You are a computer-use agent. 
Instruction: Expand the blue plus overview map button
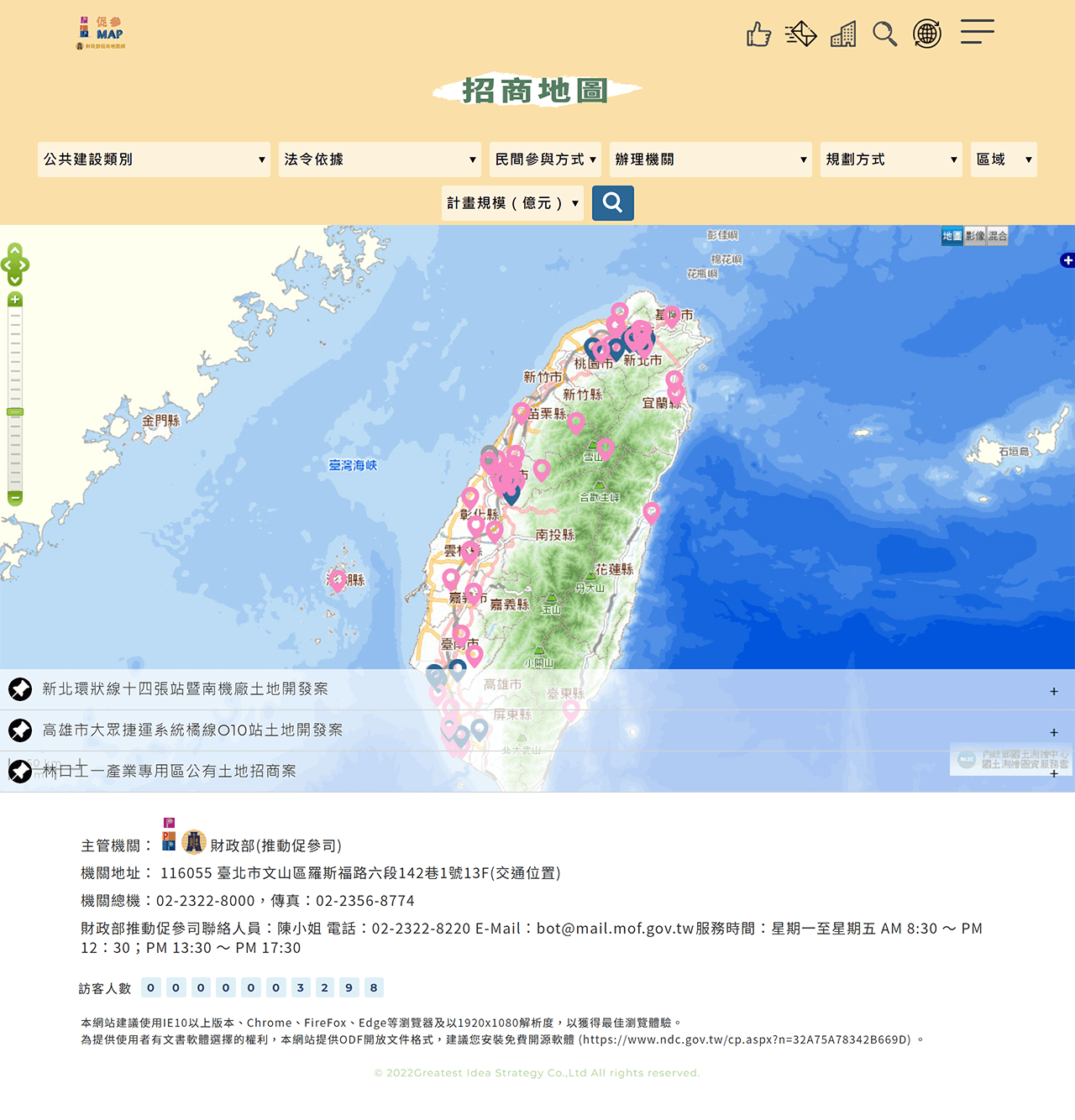coord(1067,260)
